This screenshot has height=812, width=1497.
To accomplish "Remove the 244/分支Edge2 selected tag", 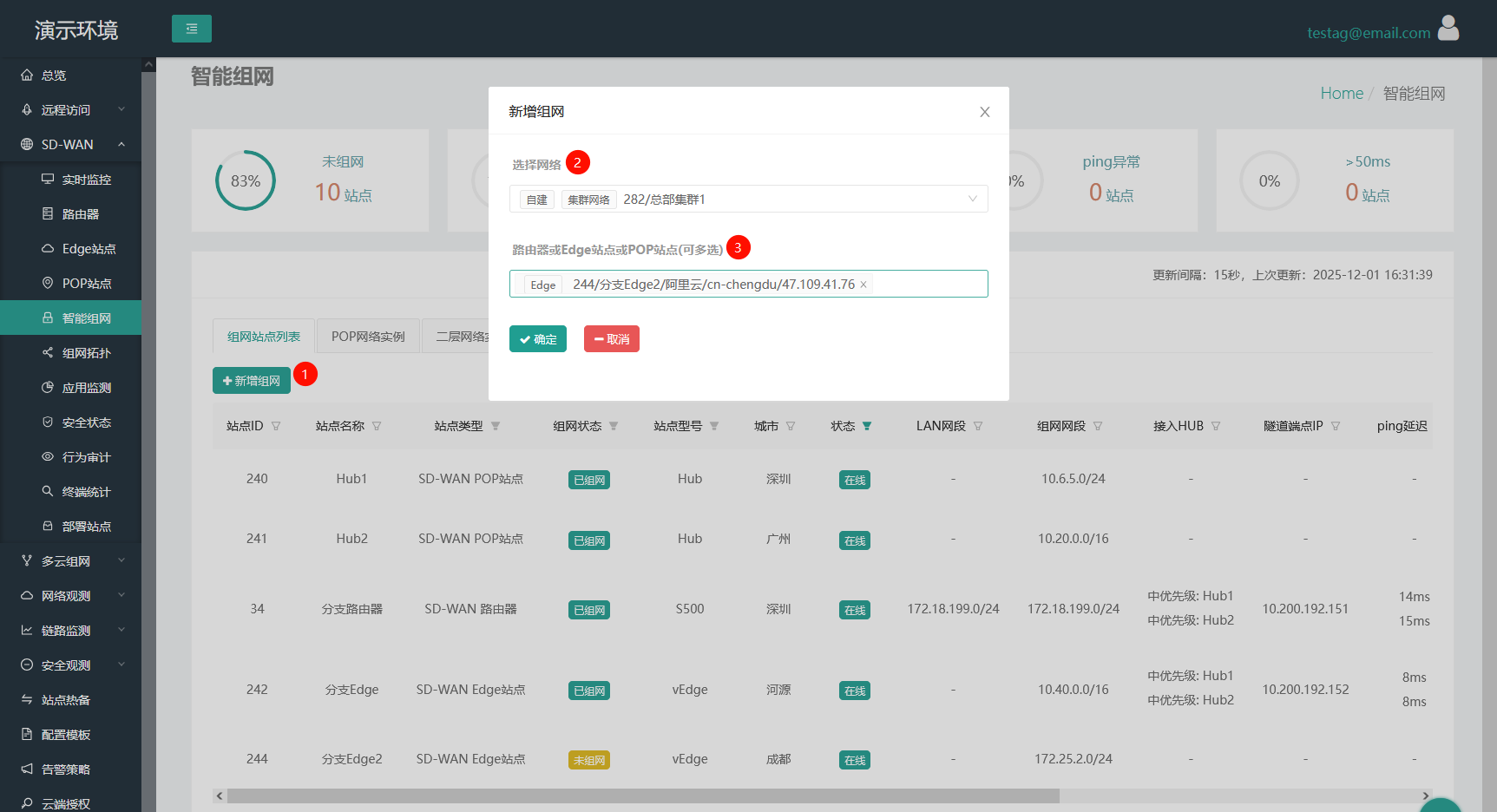I will (x=863, y=285).
